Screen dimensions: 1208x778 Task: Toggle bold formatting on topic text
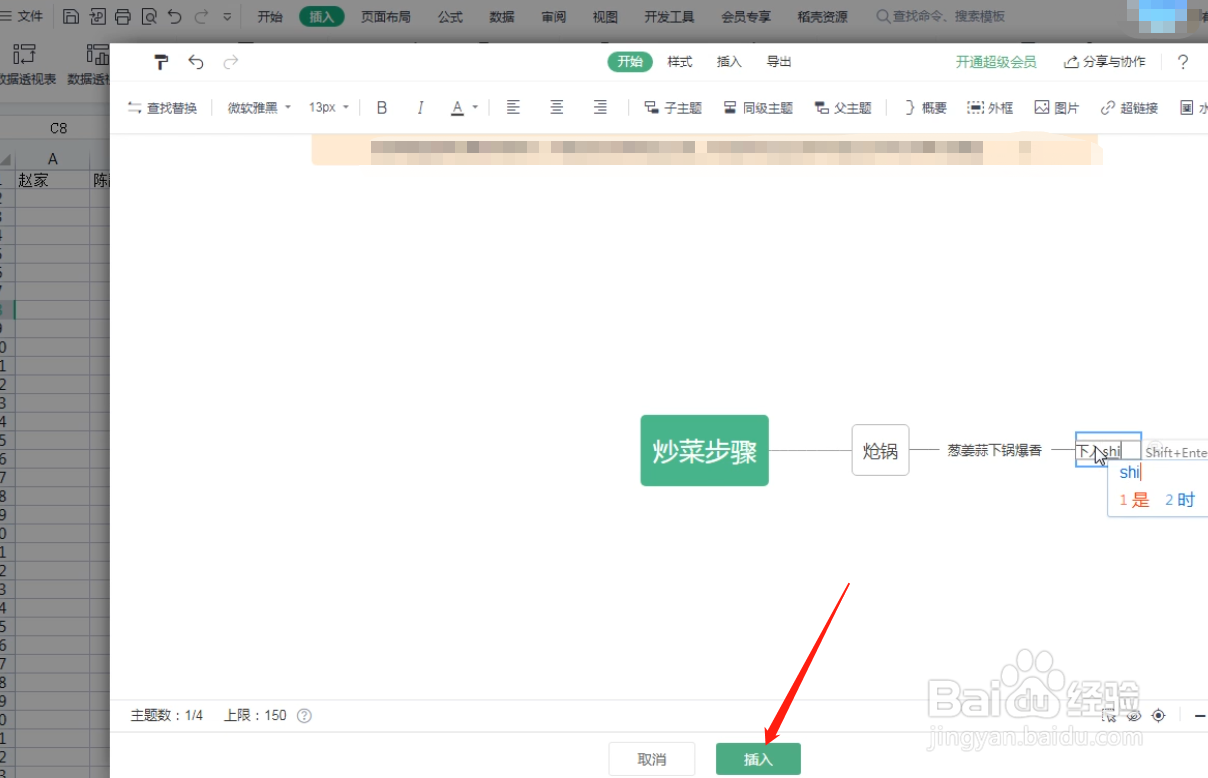[x=381, y=107]
